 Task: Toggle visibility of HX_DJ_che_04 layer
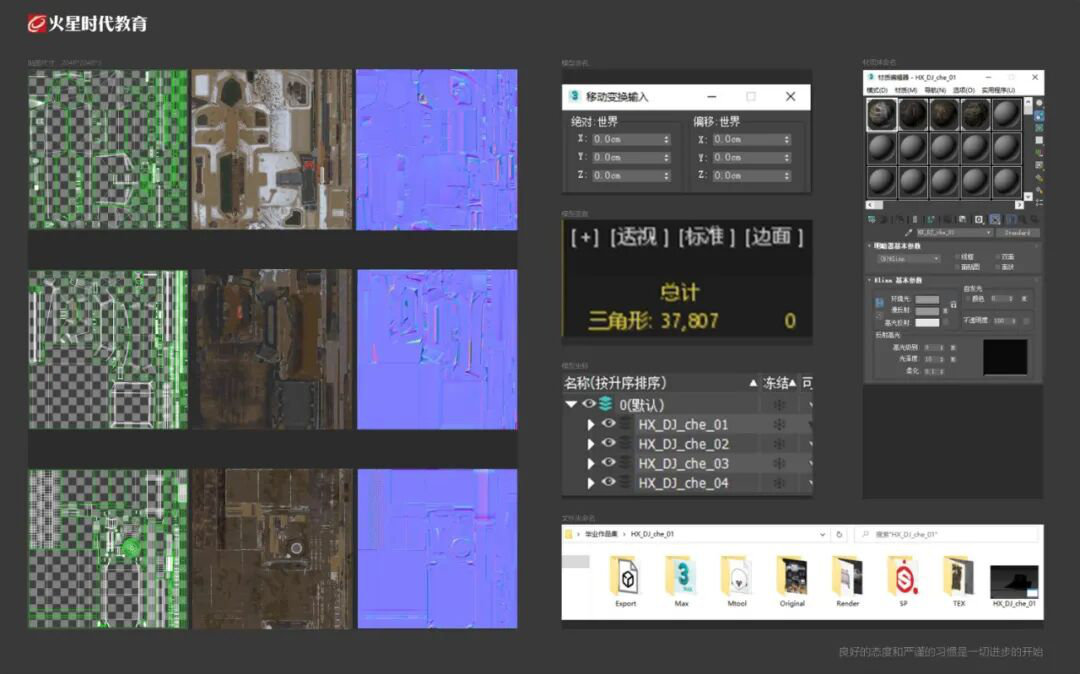[x=608, y=483]
